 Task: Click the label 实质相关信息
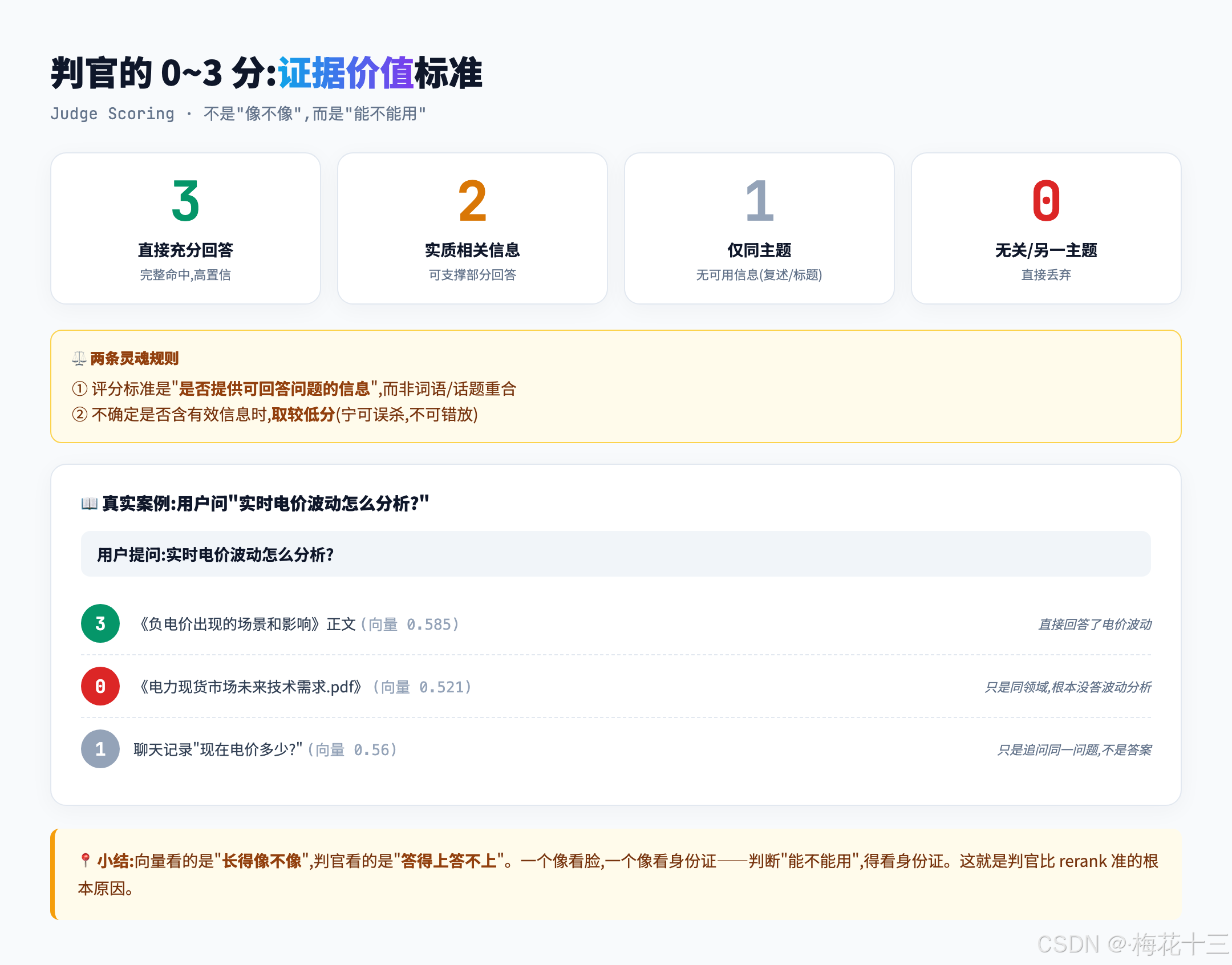(472, 250)
